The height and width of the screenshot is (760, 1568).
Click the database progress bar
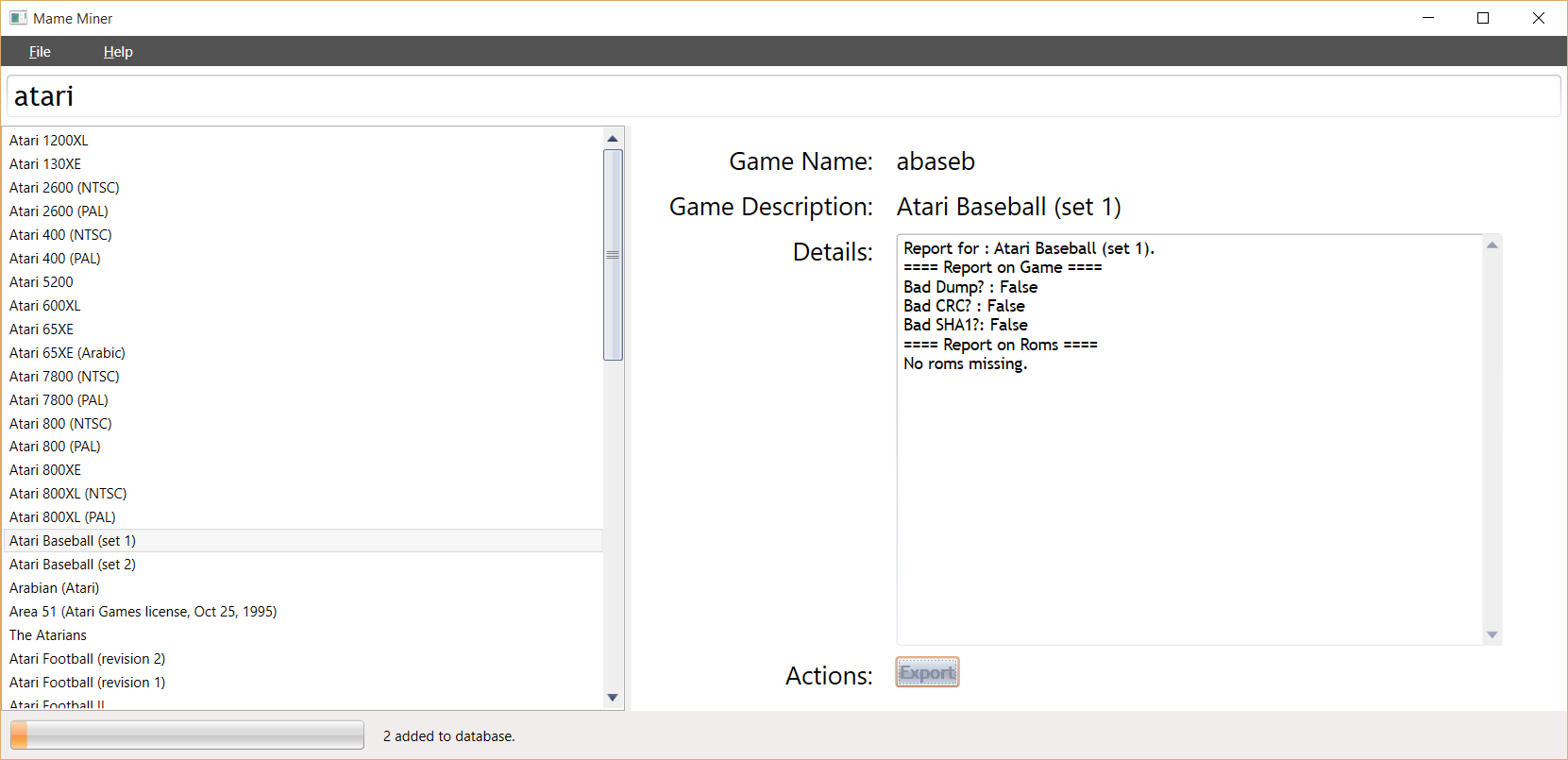point(187,735)
